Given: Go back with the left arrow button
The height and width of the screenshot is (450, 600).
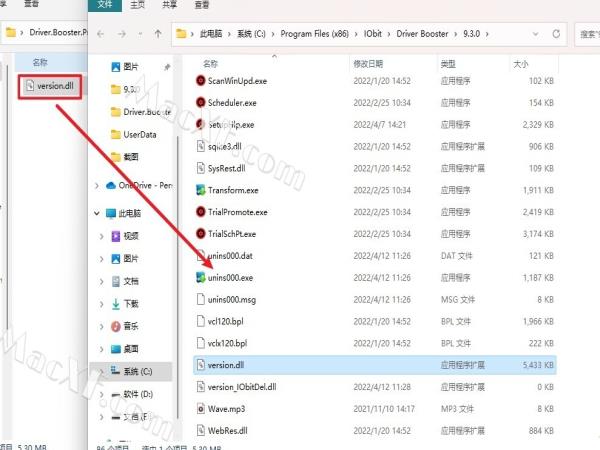Looking at the screenshot, I should (x=101, y=34).
